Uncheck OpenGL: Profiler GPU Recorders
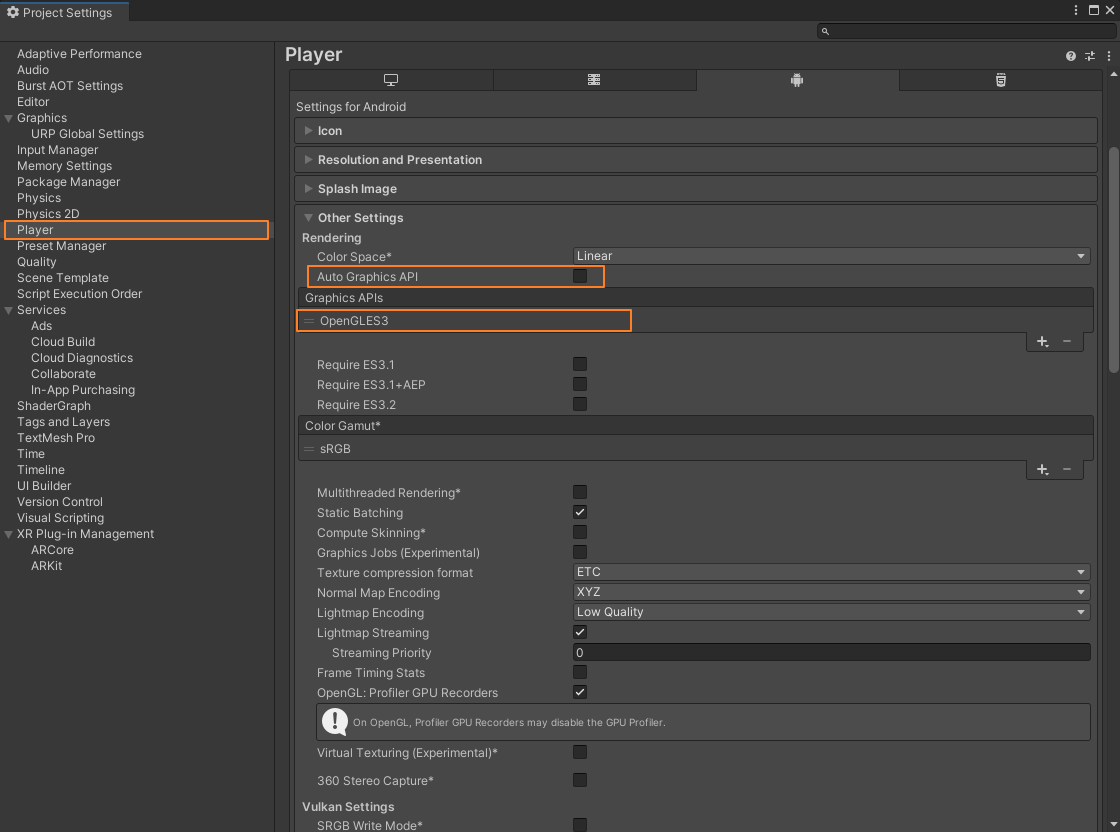 pos(580,692)
